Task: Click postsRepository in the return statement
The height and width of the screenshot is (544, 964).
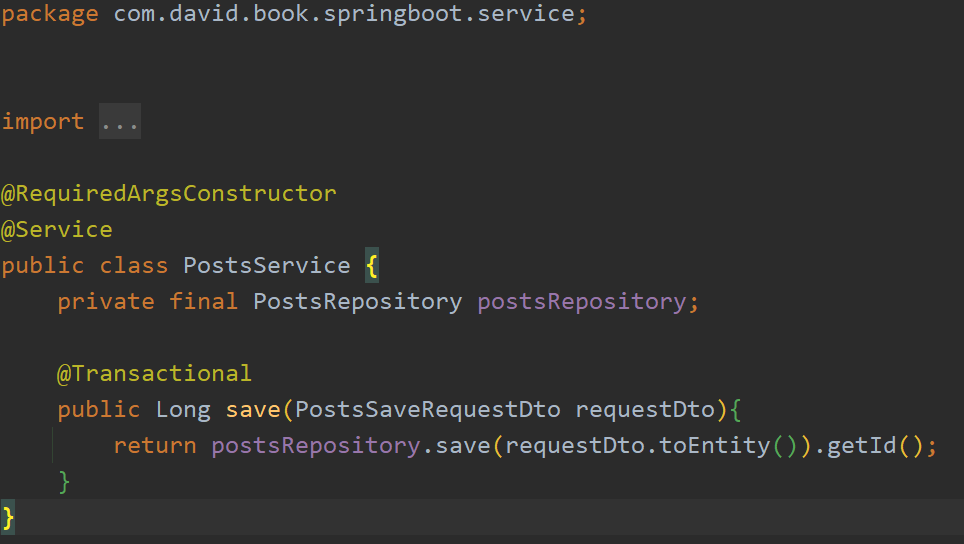Action: 316,446
